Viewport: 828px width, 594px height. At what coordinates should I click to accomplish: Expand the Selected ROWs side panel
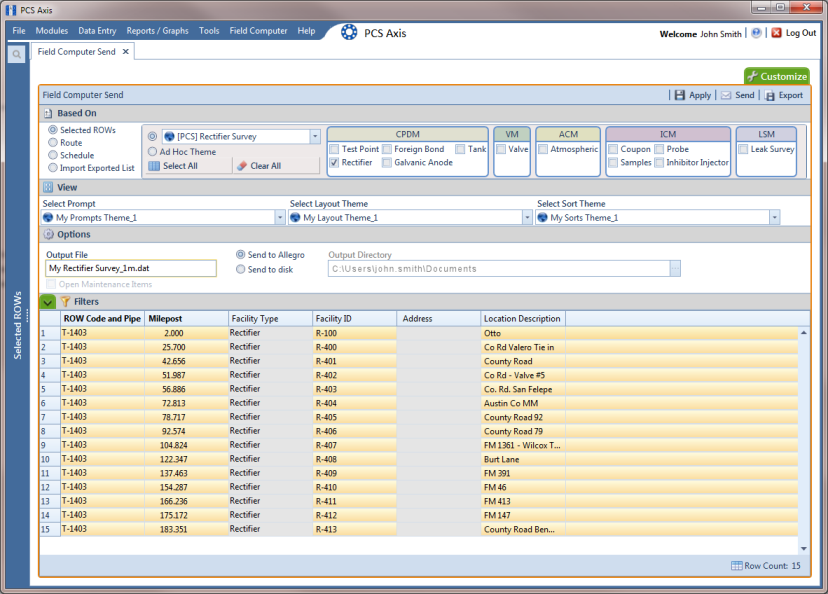click(x=17, y=325)
